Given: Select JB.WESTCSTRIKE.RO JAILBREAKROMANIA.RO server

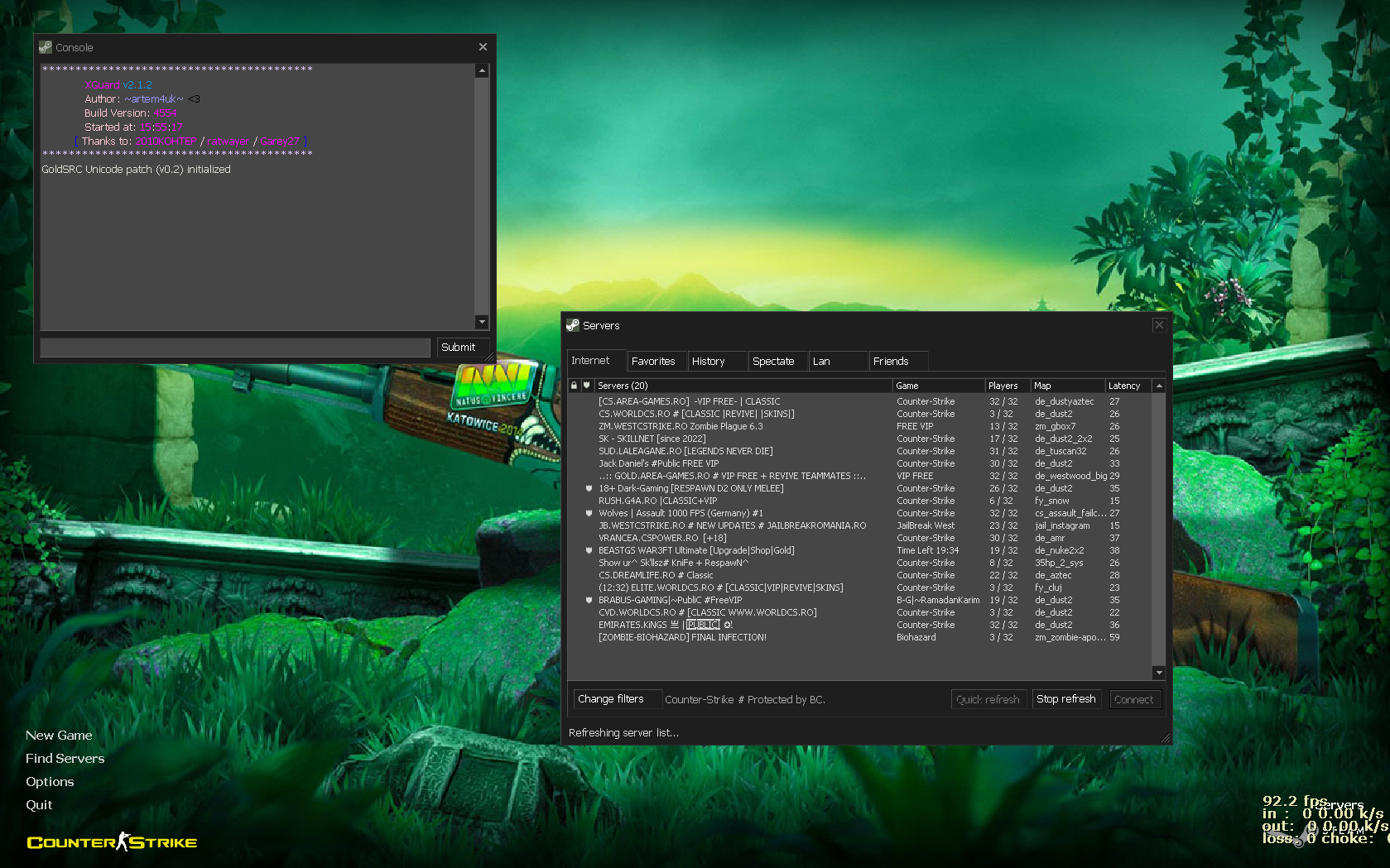Looking at the screenshot, I should pyautogui.click(x=859, y=525).
